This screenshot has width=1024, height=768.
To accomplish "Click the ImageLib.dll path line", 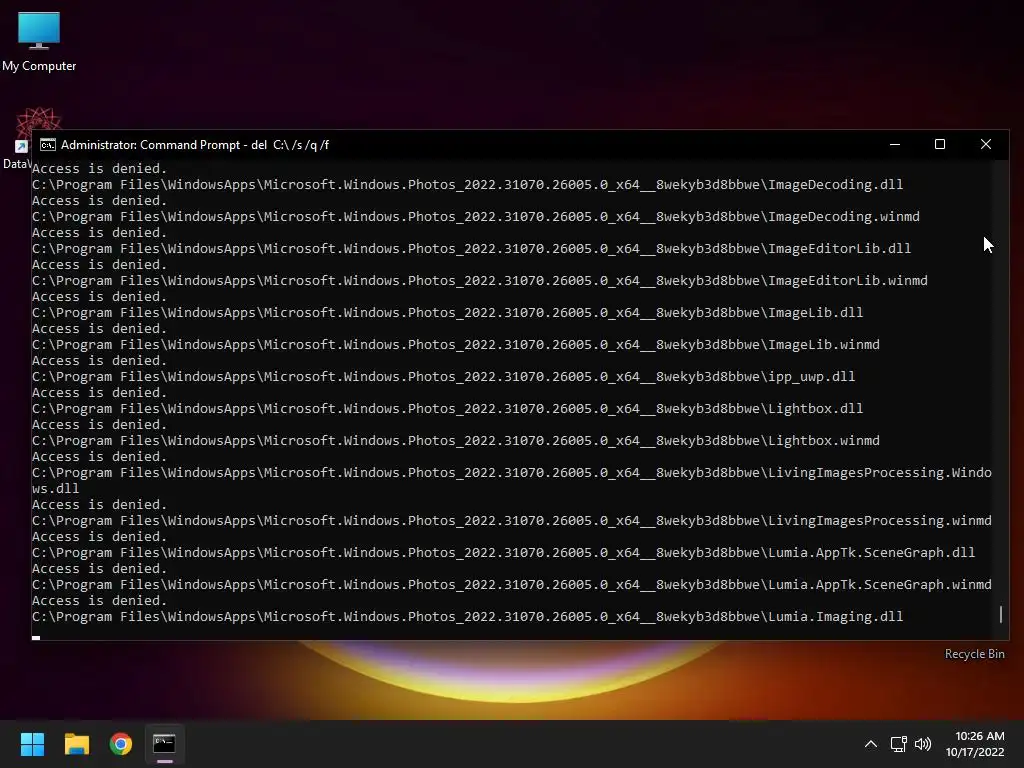I will (x=447, y=313).
